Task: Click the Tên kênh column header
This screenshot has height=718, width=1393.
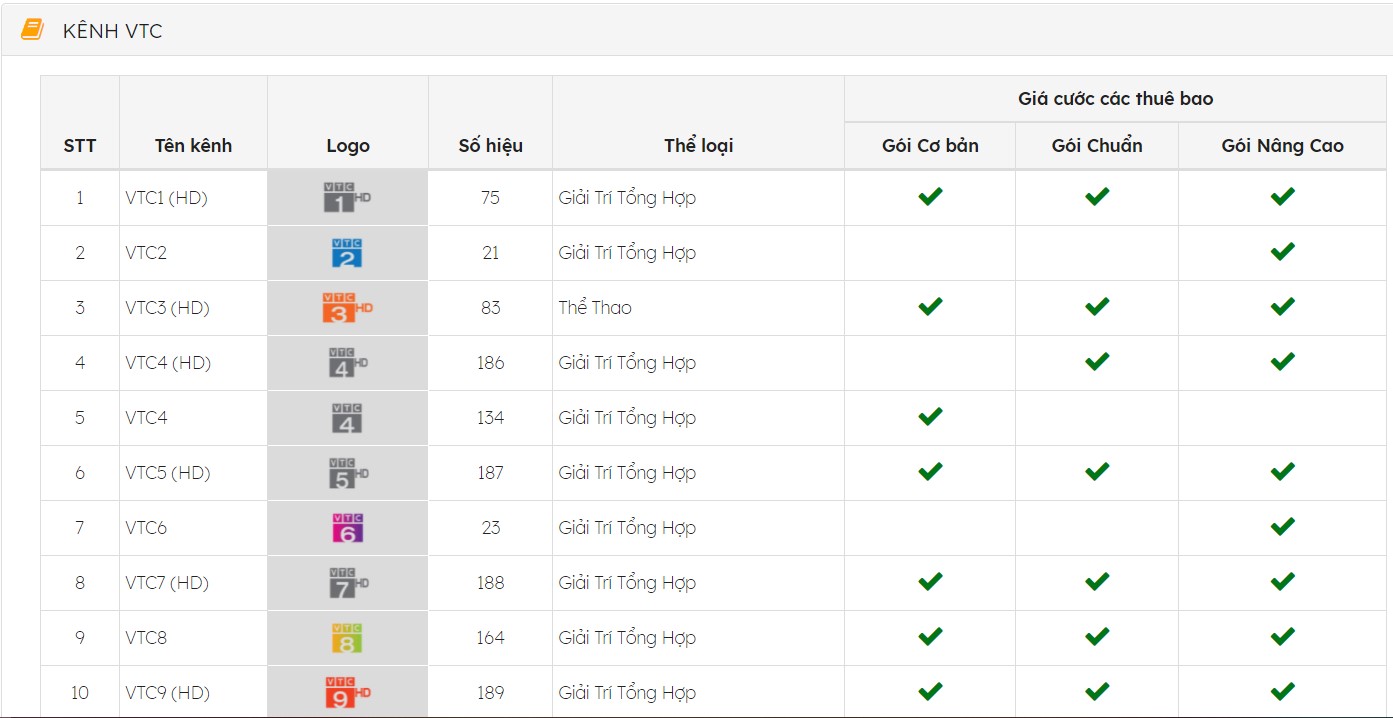Action: (x=193, y=146)
